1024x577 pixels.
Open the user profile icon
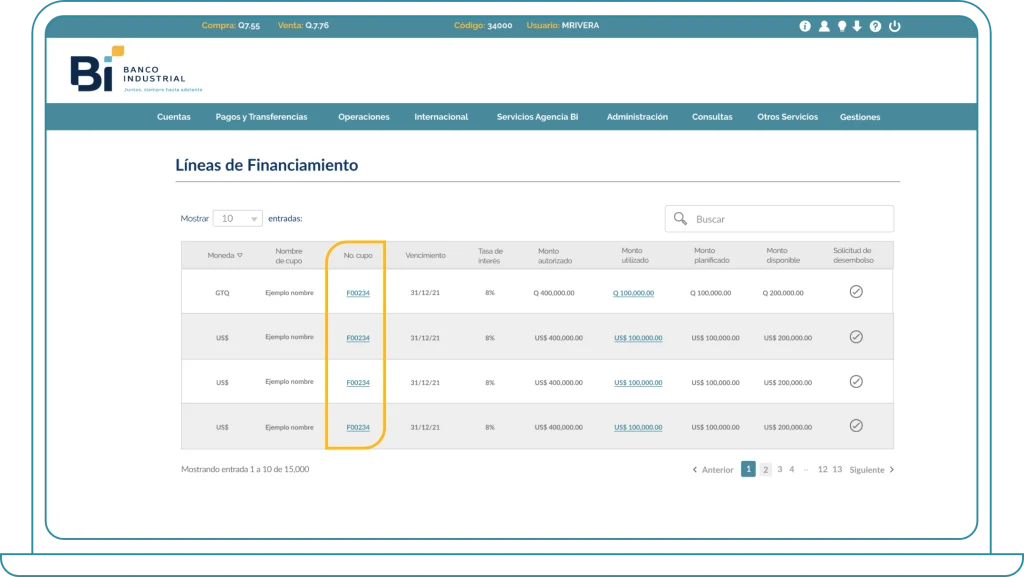[x=824, y=26]
